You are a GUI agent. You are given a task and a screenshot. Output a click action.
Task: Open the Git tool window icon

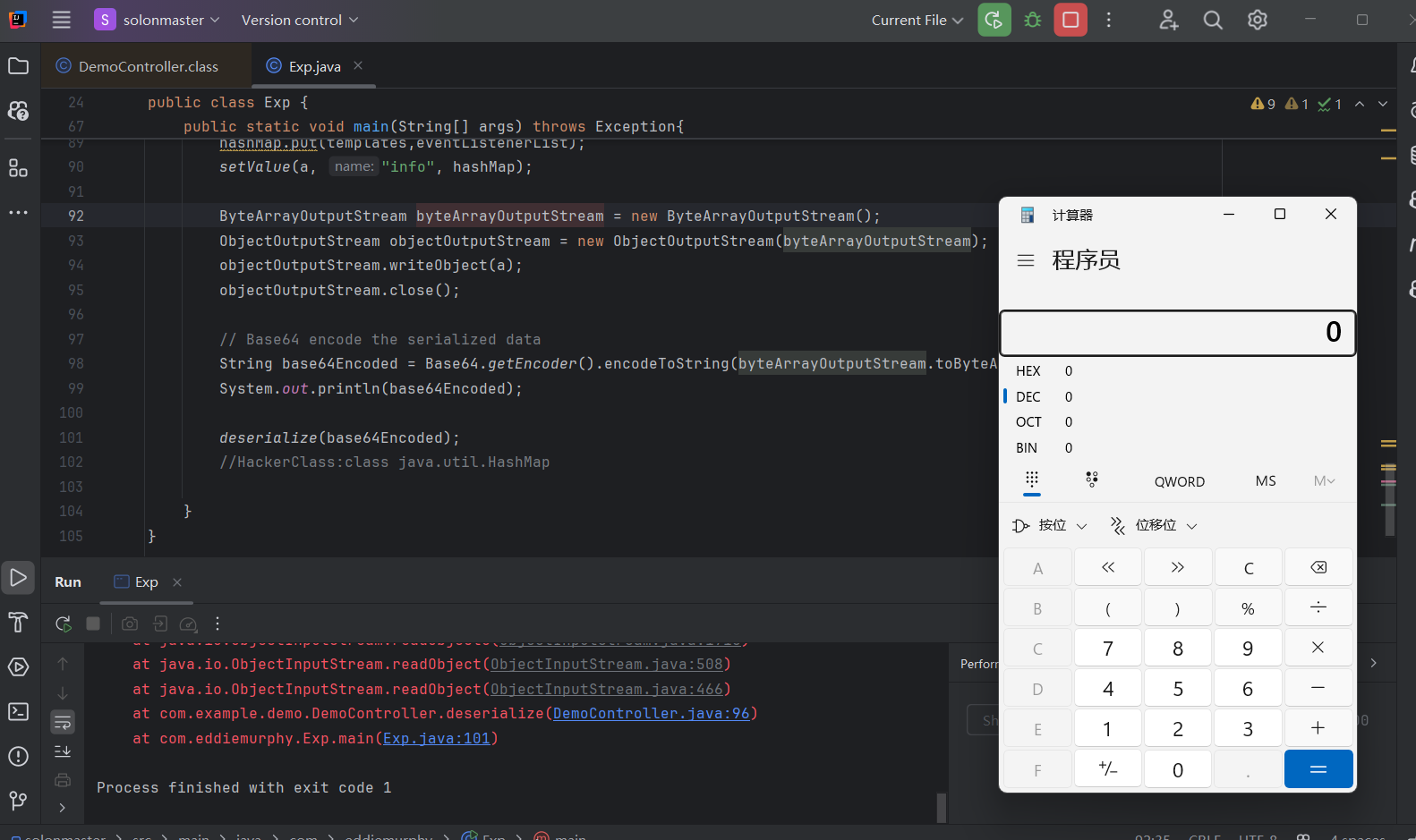pyautogui.click(x=18, y=801)
